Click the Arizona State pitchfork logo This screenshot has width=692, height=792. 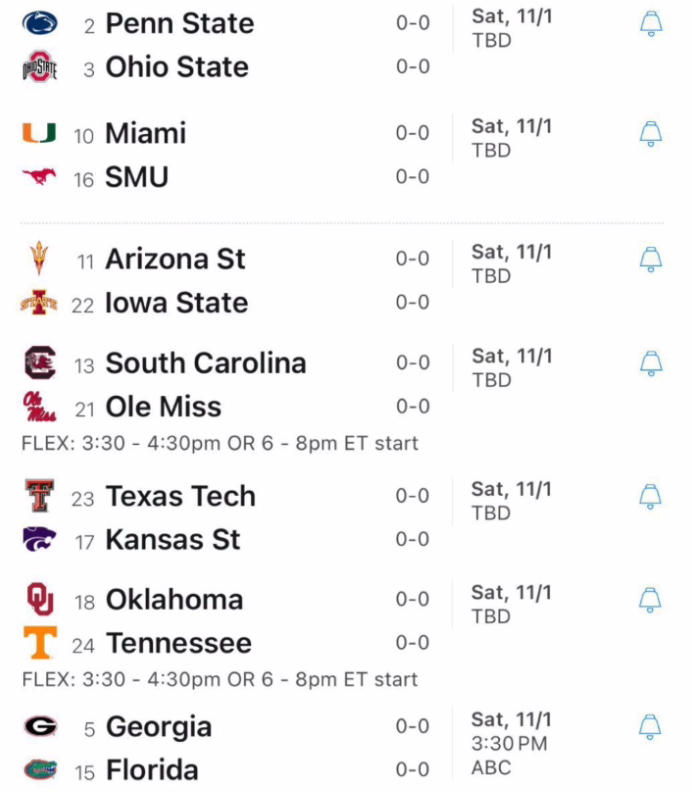pos(39,259)
